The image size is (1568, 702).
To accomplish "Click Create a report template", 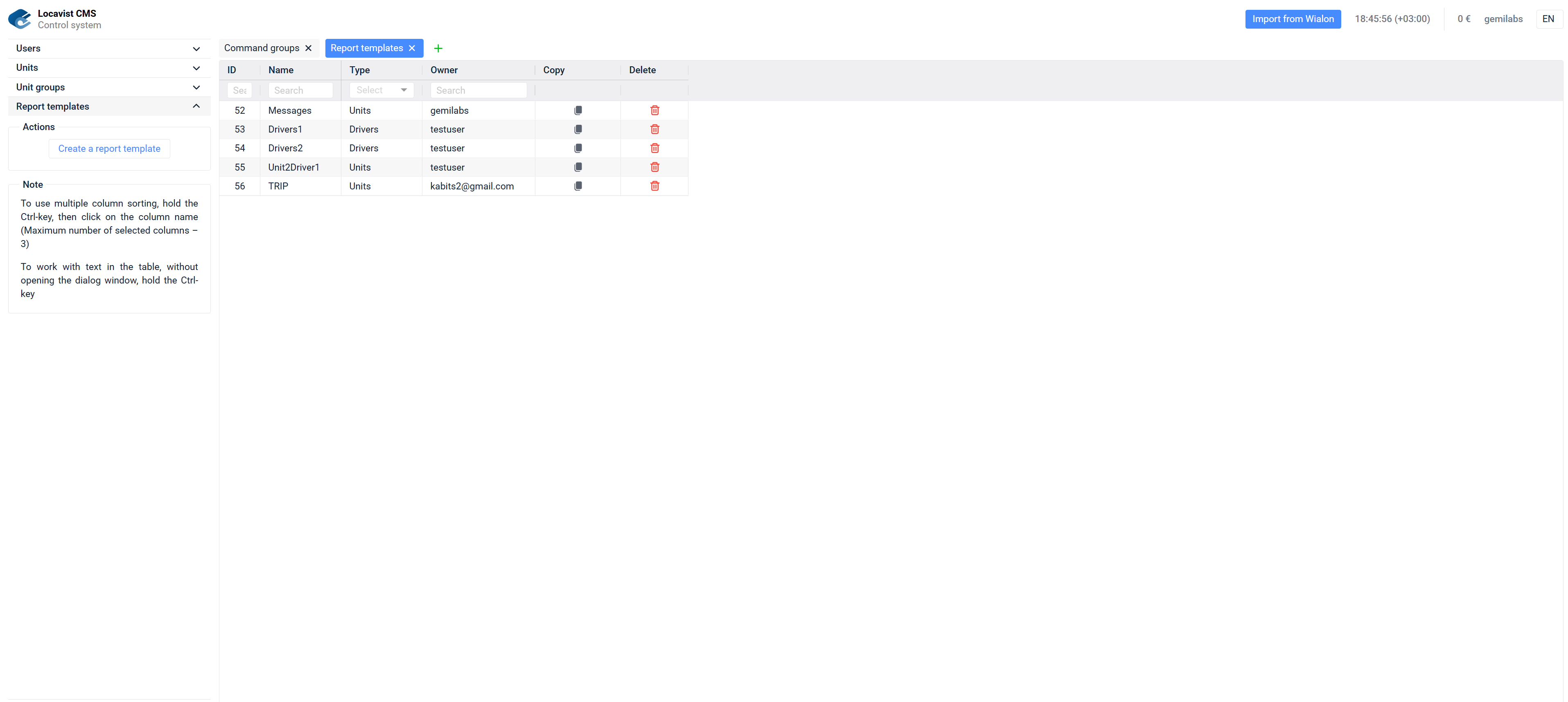I will [x=109, y=148].
